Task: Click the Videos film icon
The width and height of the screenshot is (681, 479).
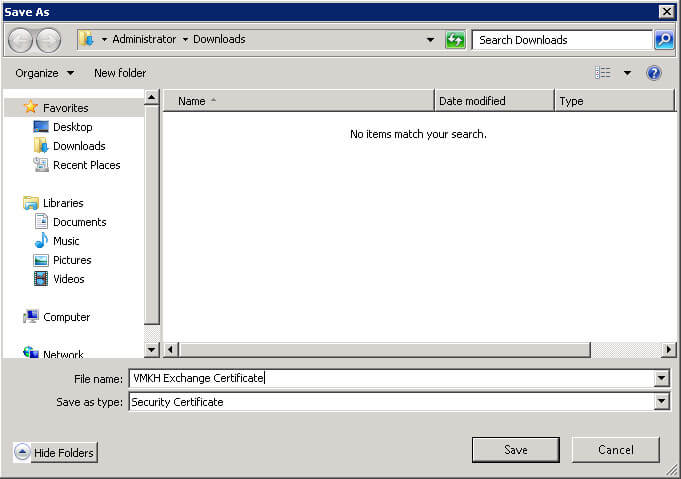Action: (x=41, y=278)
